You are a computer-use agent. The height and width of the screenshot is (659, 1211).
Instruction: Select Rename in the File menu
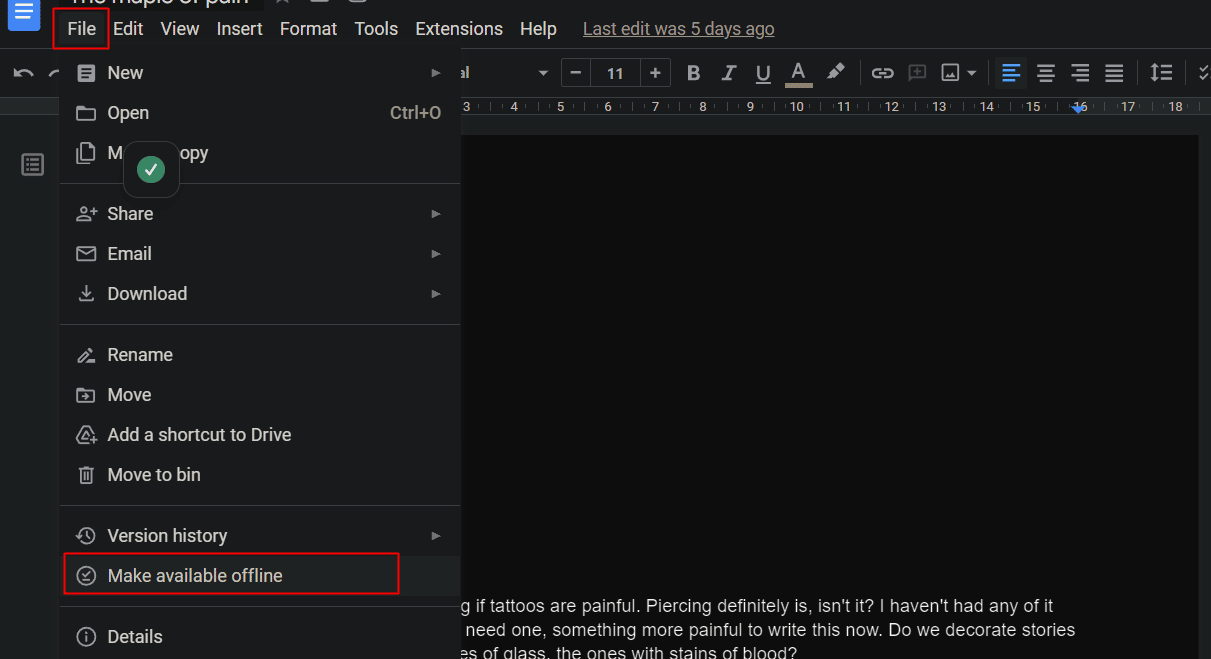coord(260,355)
